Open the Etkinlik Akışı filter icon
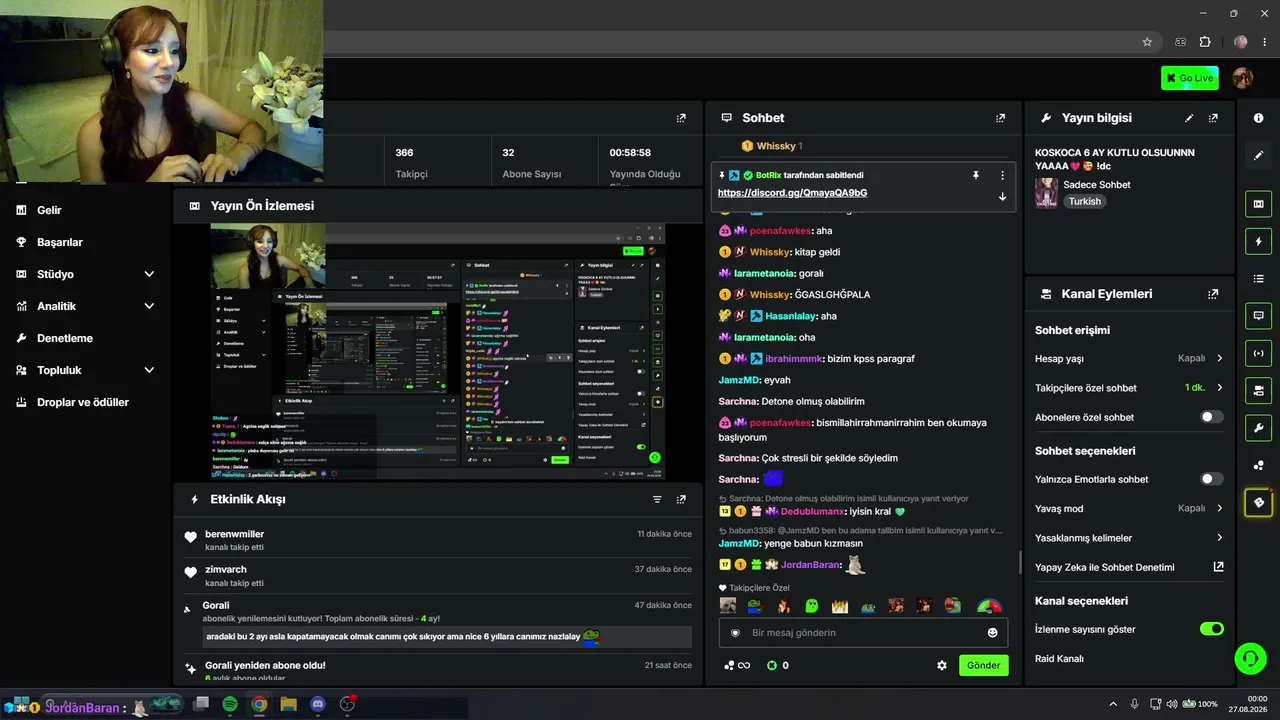The image size is (1280, 720). coord(657,499)
